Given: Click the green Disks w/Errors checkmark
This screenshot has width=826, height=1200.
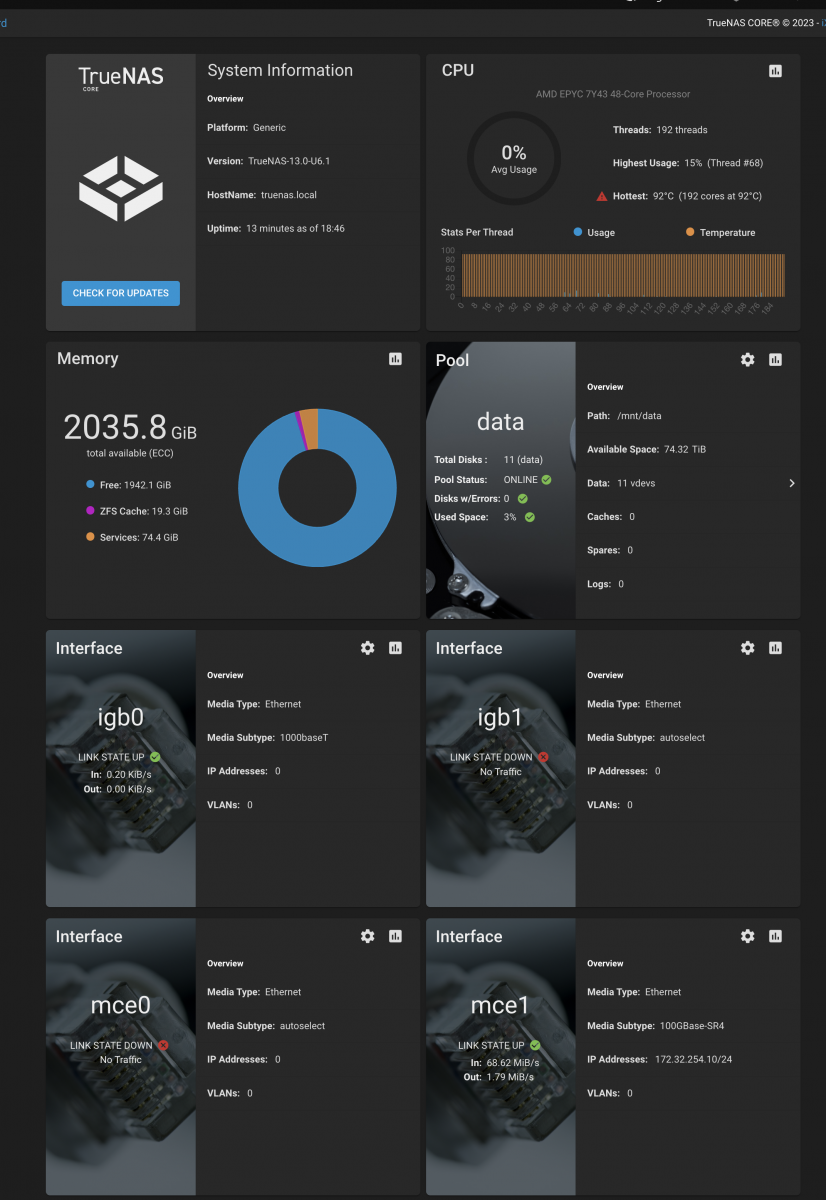Looking at the screenshot, I should (522, 498).
